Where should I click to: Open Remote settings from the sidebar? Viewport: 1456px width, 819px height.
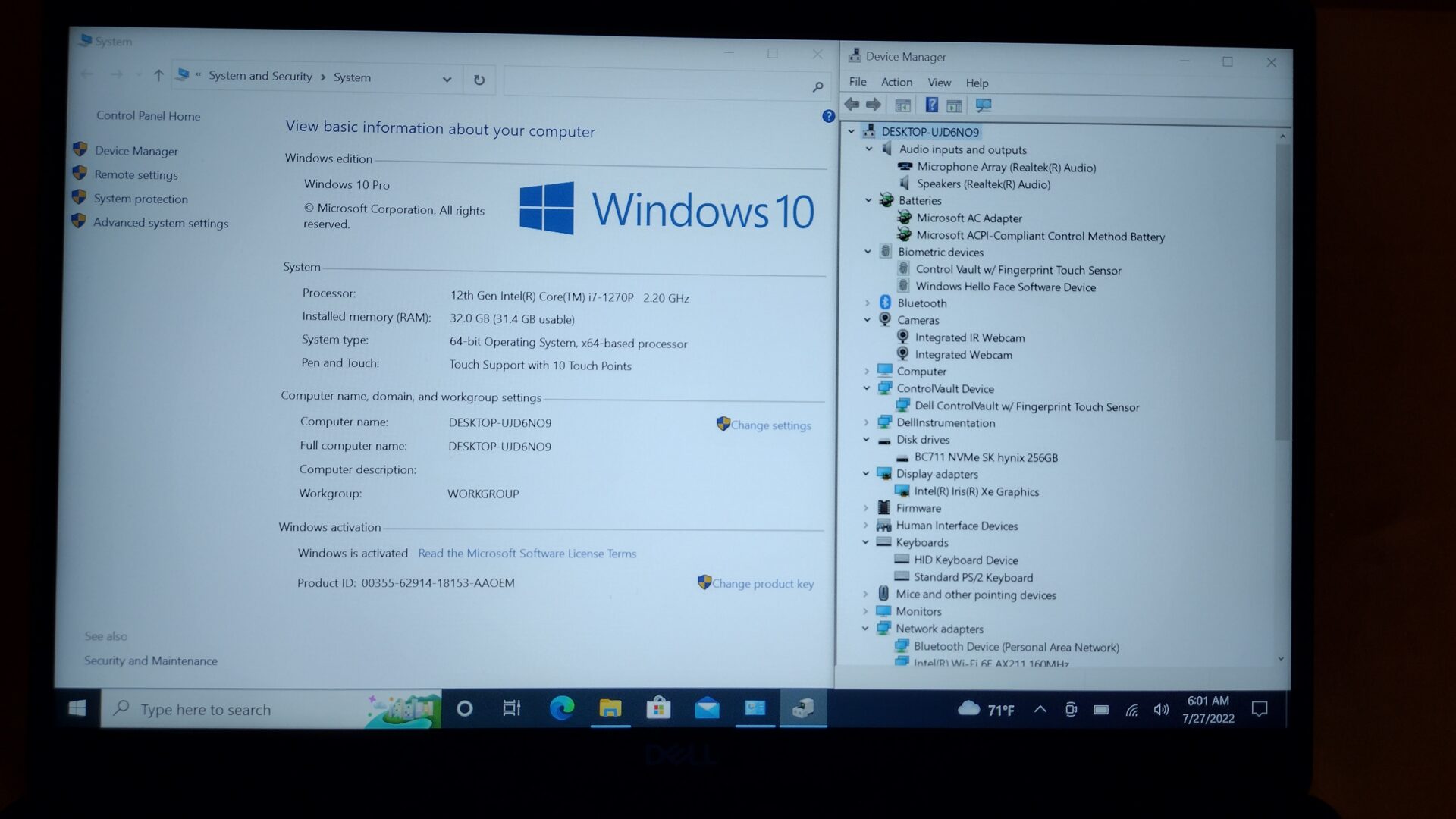coord(136,174)
